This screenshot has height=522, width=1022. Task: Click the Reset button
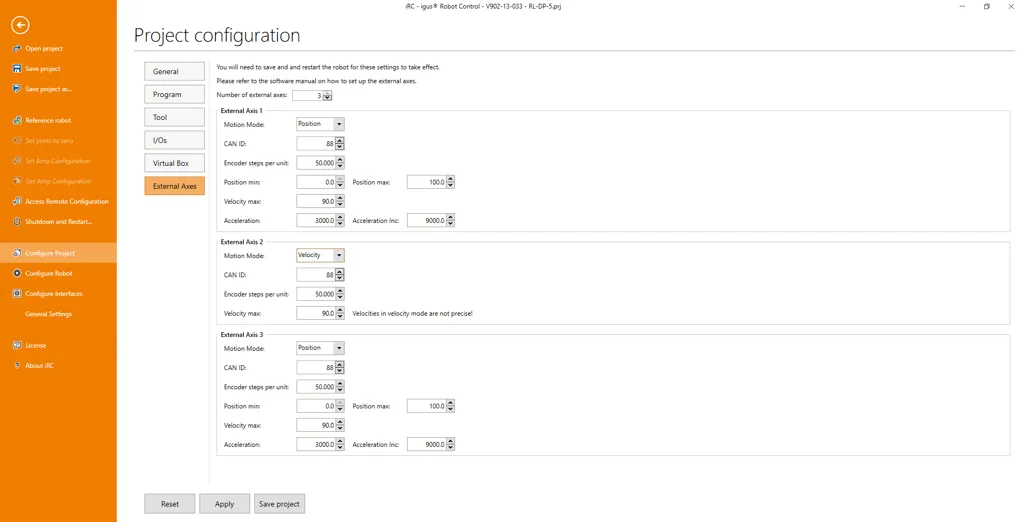[x=170, y=504]
